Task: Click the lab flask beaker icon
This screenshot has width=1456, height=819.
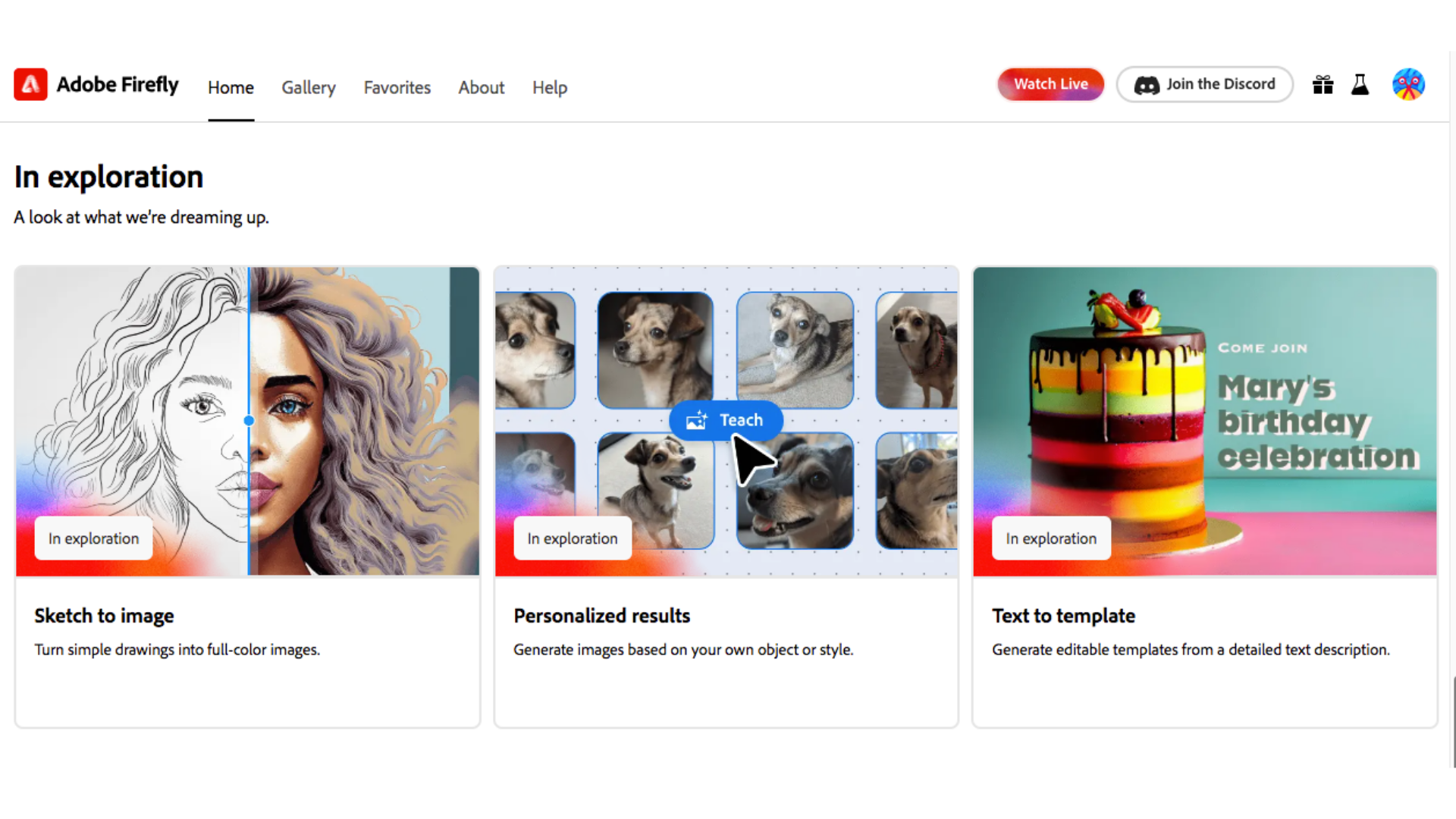Action: [1360, 84]
